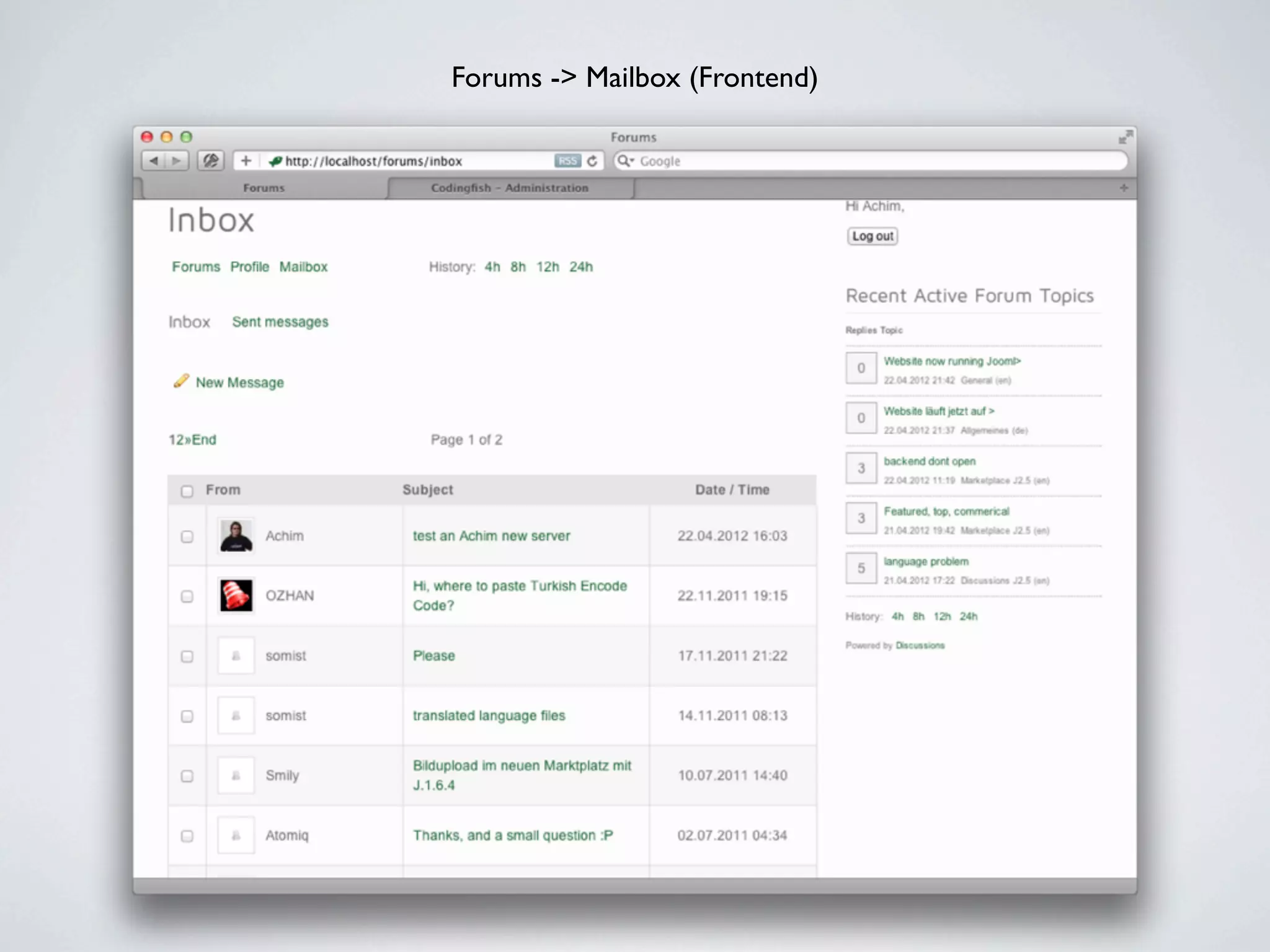Select top History 8h link

(x=518, y=267)
